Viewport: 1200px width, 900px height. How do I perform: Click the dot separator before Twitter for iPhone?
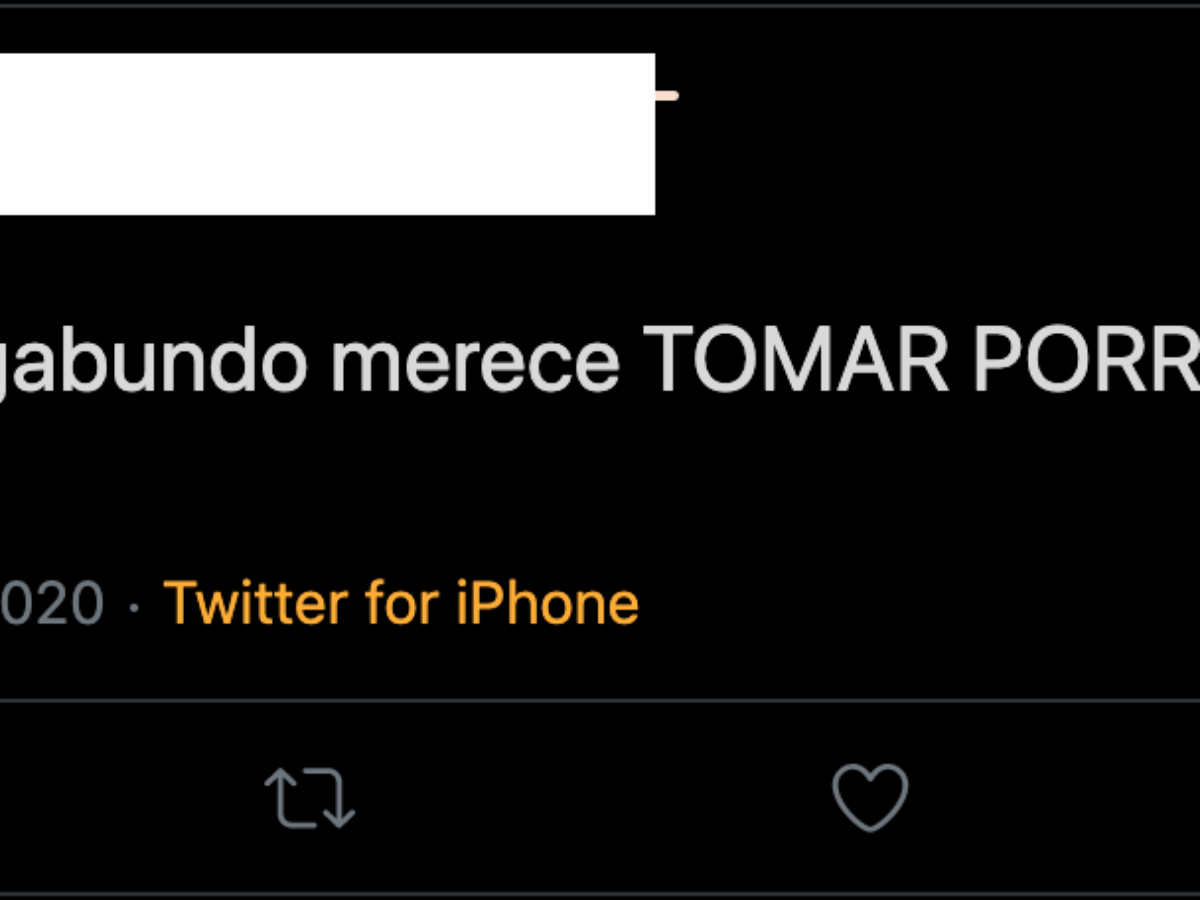134,606
